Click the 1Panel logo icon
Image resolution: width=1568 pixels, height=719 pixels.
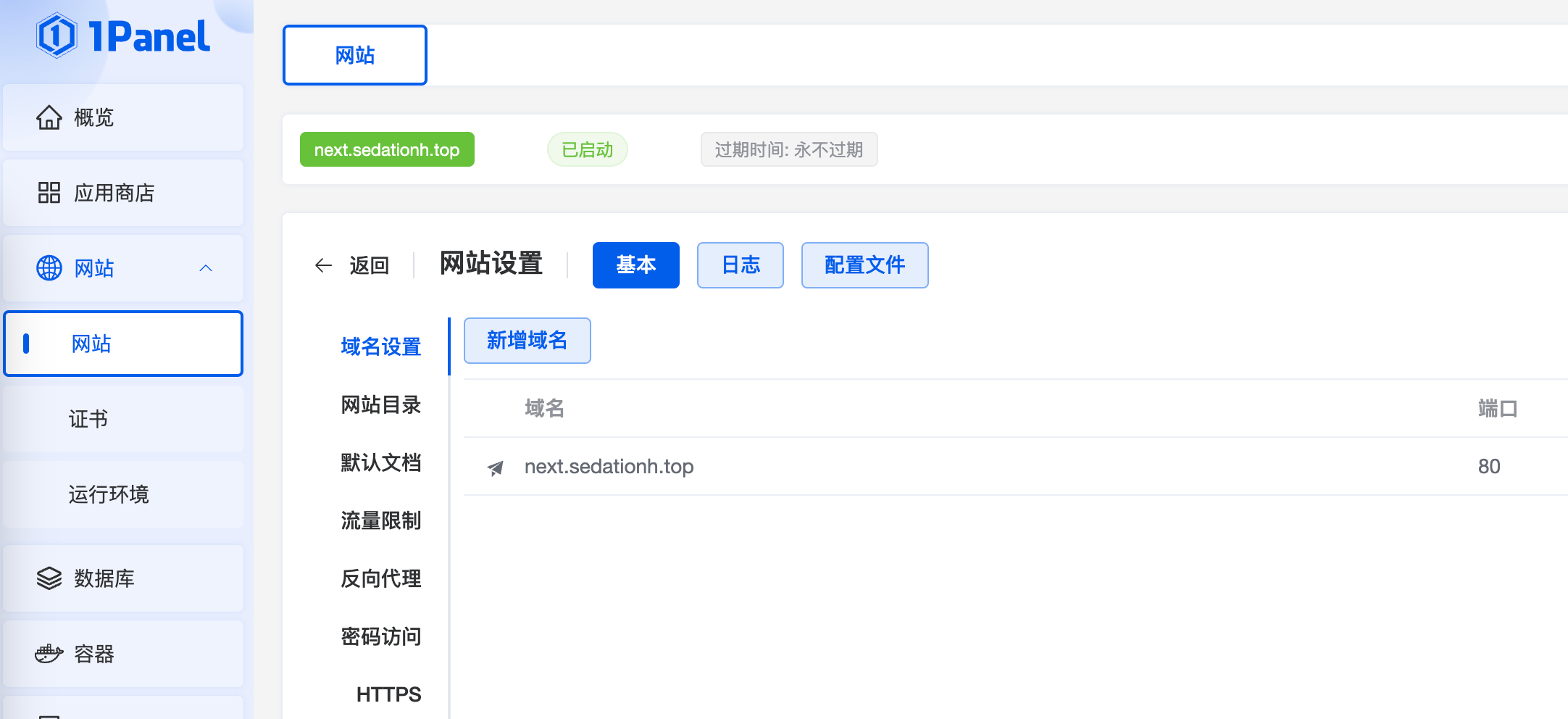click(56, 36)
